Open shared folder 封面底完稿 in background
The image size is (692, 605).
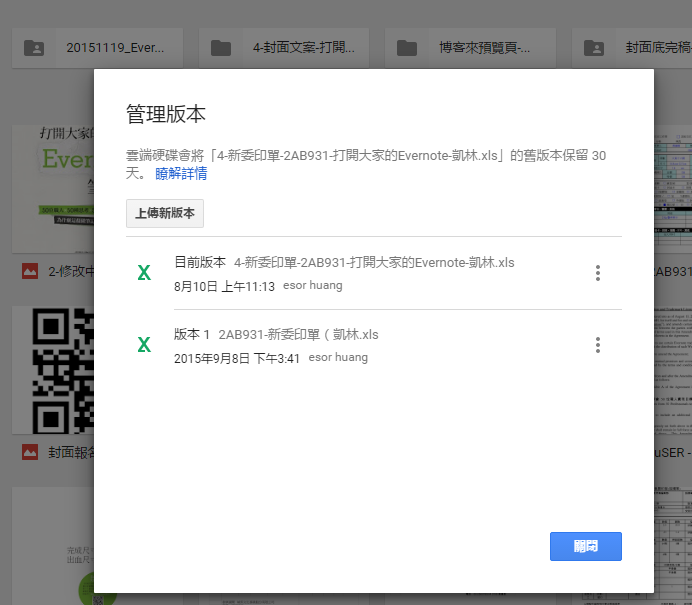point(632,48)
